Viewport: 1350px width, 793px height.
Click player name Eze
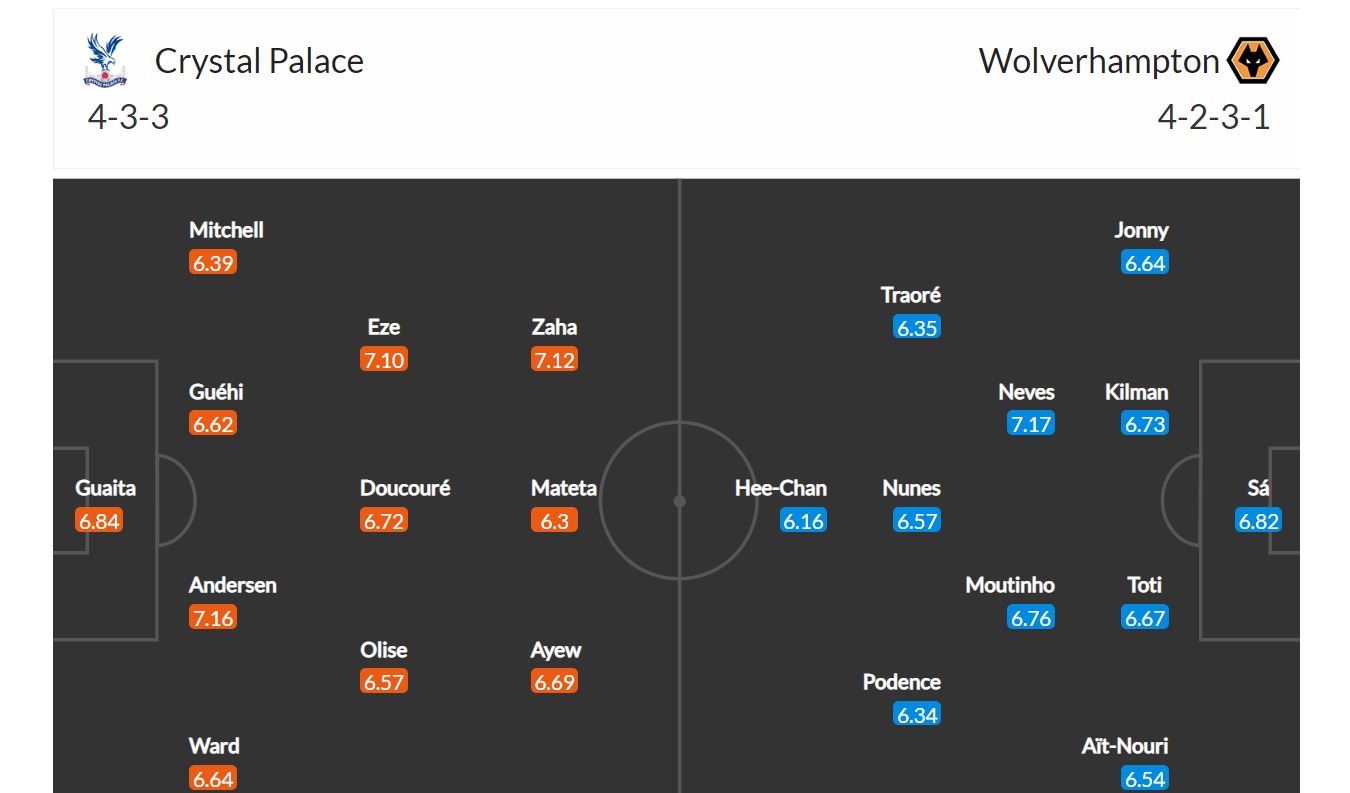click(x=384, y=327)
